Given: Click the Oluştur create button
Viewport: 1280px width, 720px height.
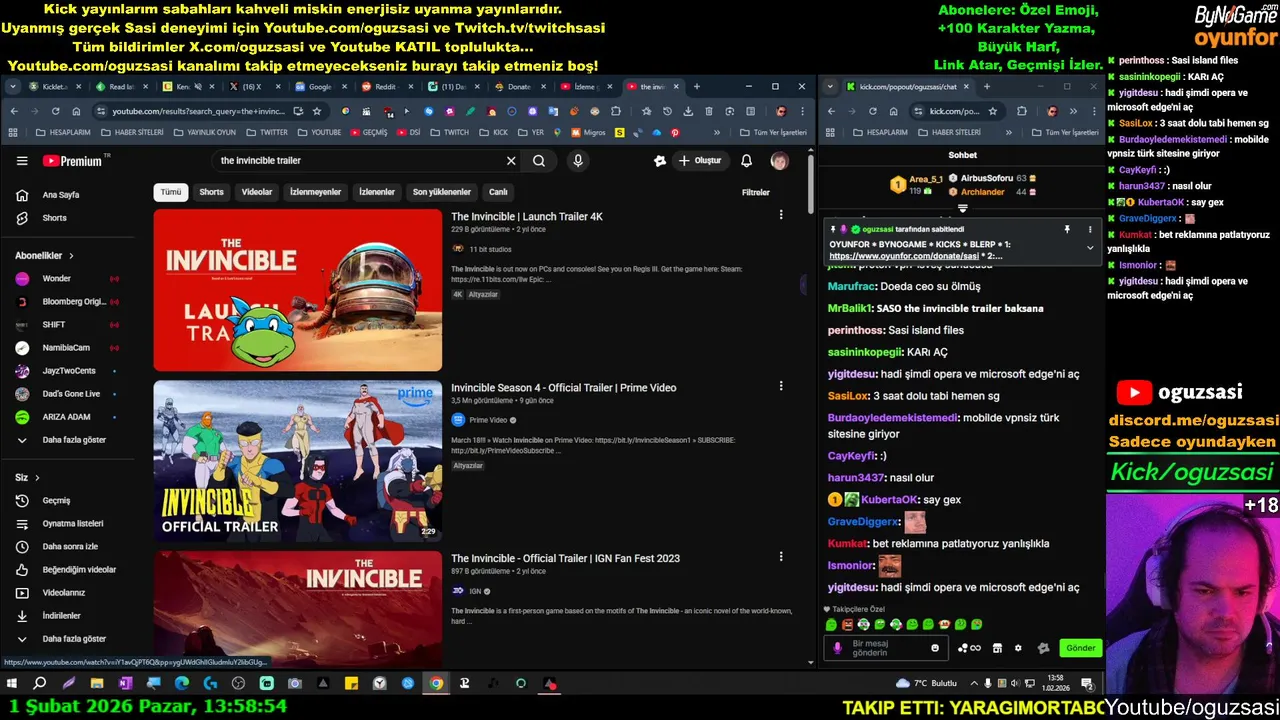Looking at the screenshot, I should click(x=700, y=161).
